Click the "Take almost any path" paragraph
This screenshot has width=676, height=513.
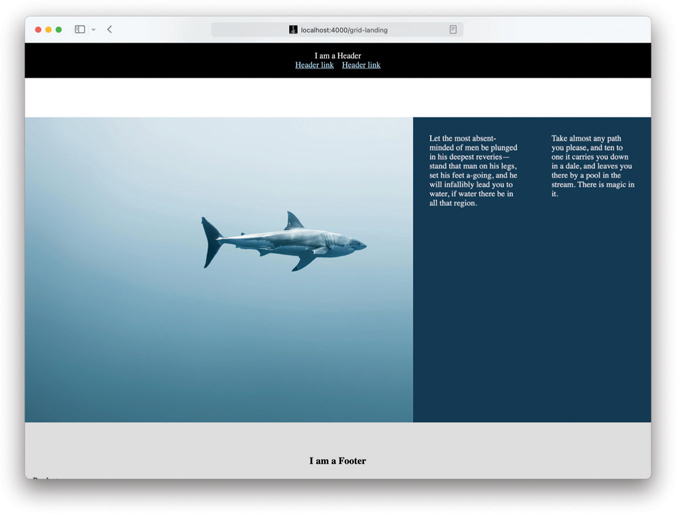coord(592,166)
